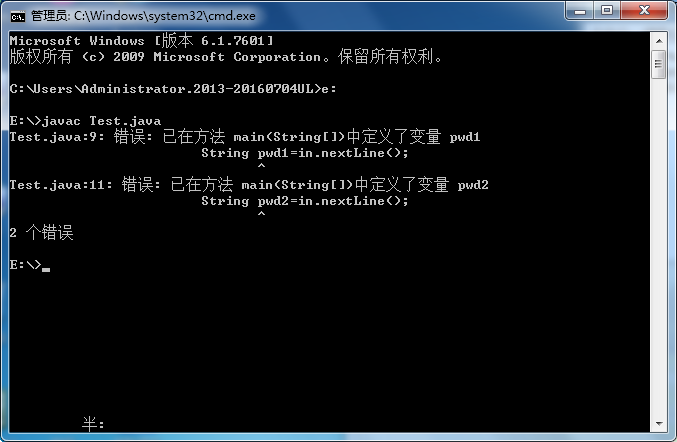This screenshot has height=442, width=677.
Task: Click the IME status indicator '半:'
Action: [x=93, y=424]
